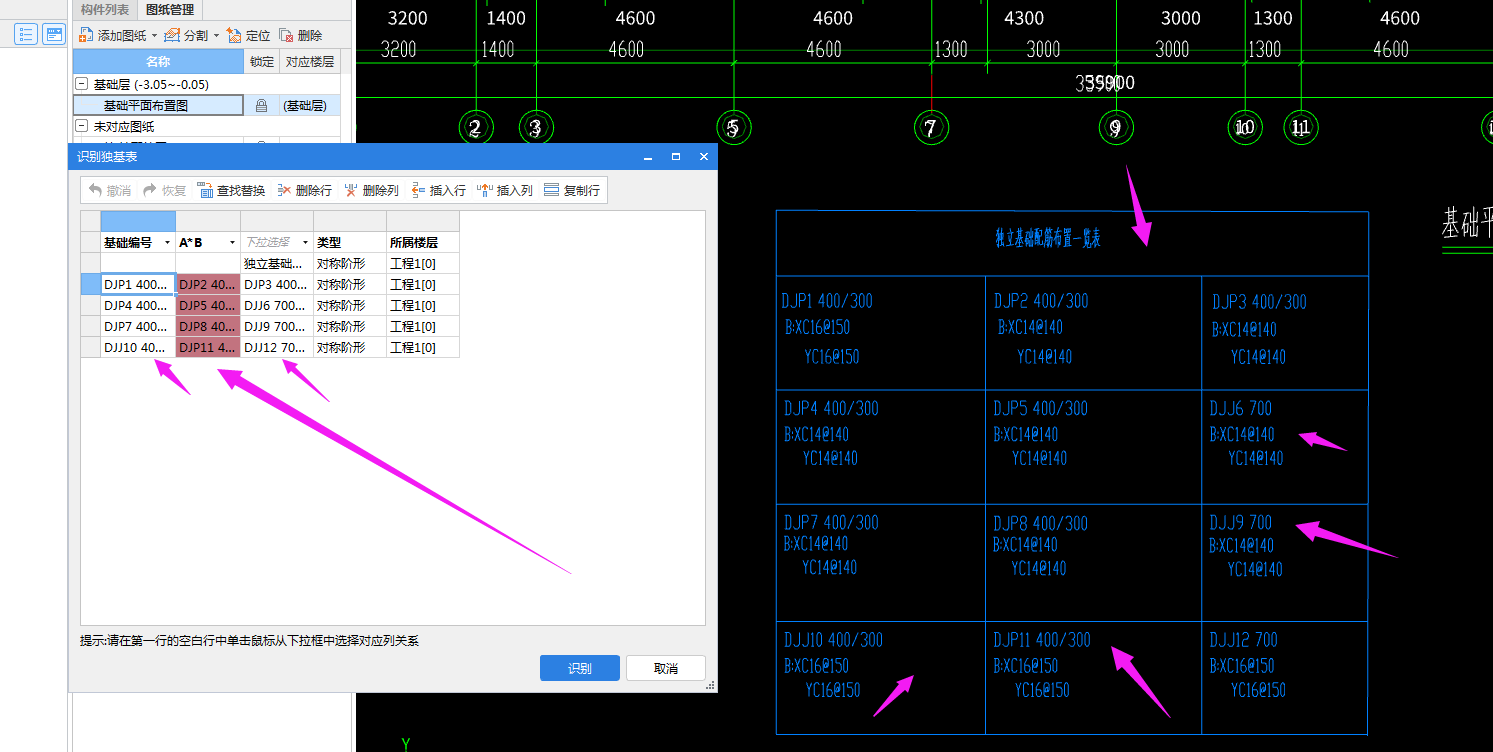Select the DJJ10 40... table cell
Viewport: 1493px width, 752px height.
coord(138,347)
